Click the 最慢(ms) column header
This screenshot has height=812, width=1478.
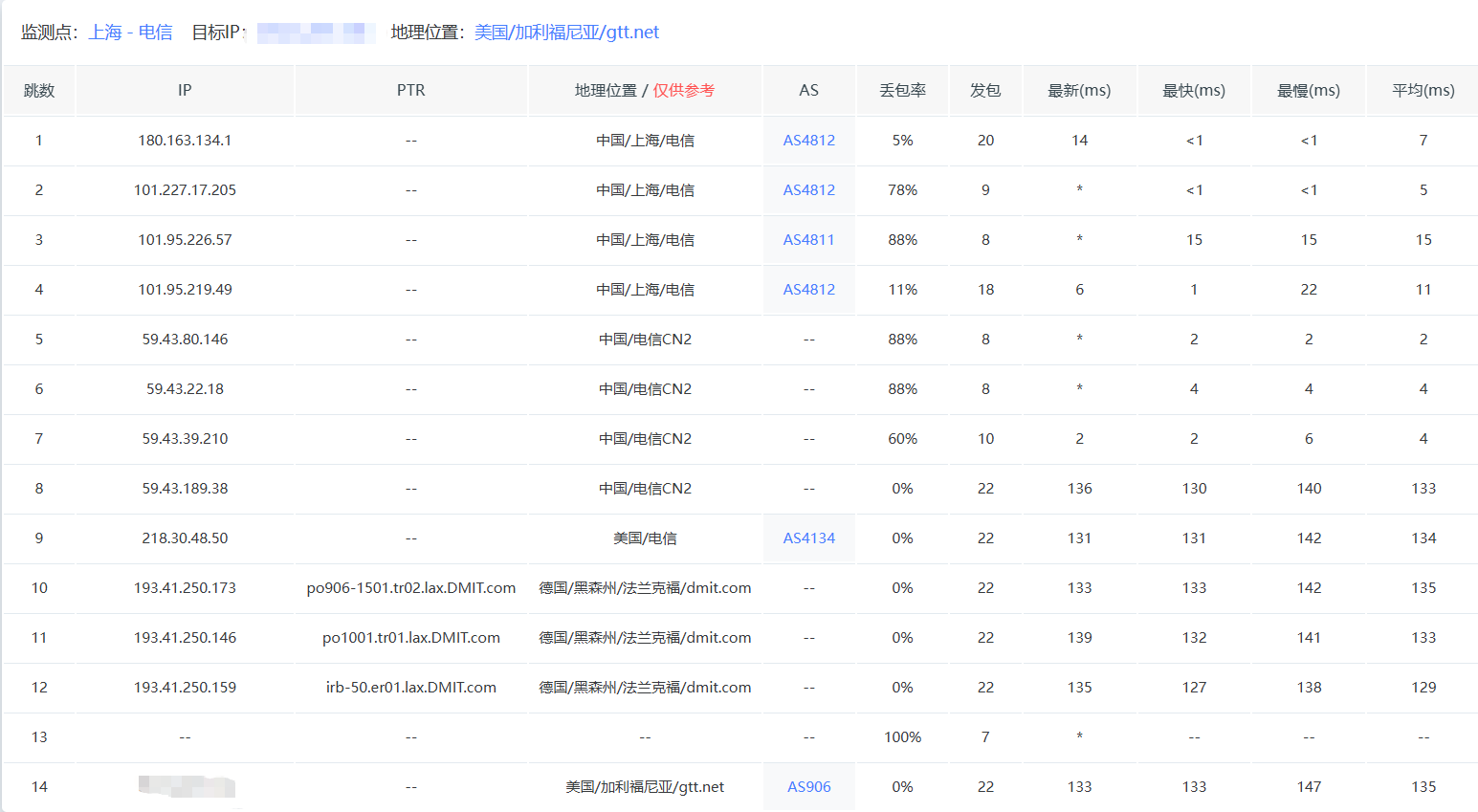click(1309, 91)
